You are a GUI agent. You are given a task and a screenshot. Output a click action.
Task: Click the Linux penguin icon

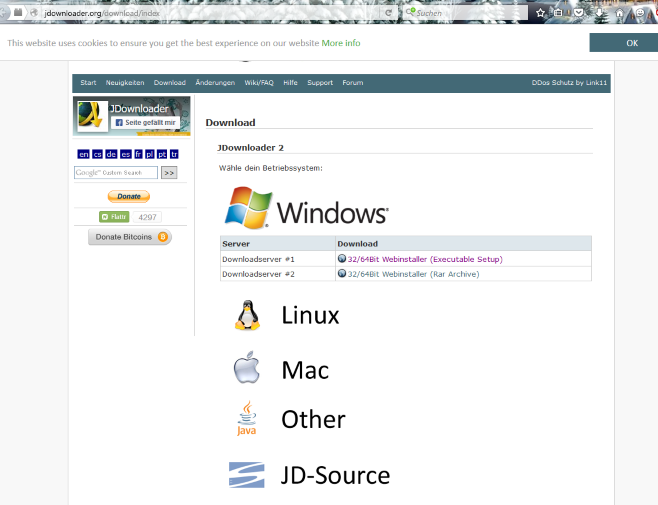pyautogui.click(x=247, y=315)
